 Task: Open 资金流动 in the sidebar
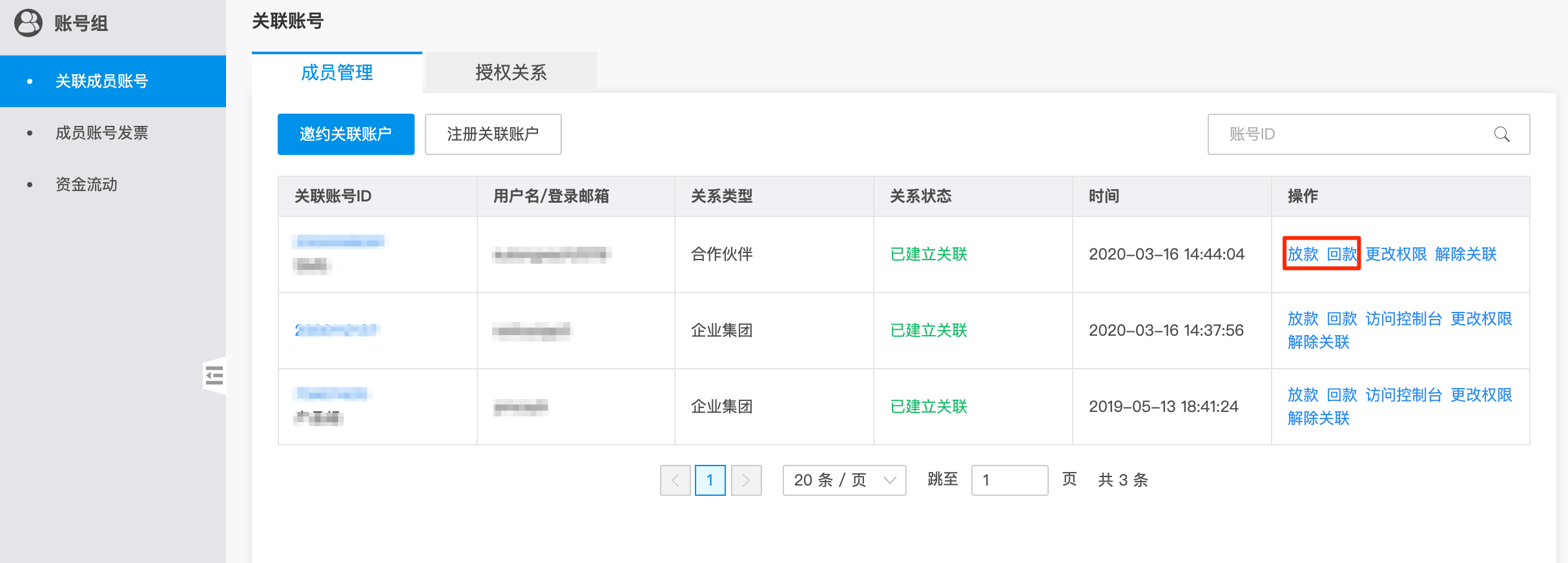pyautogui.click(x=87, y=185)
